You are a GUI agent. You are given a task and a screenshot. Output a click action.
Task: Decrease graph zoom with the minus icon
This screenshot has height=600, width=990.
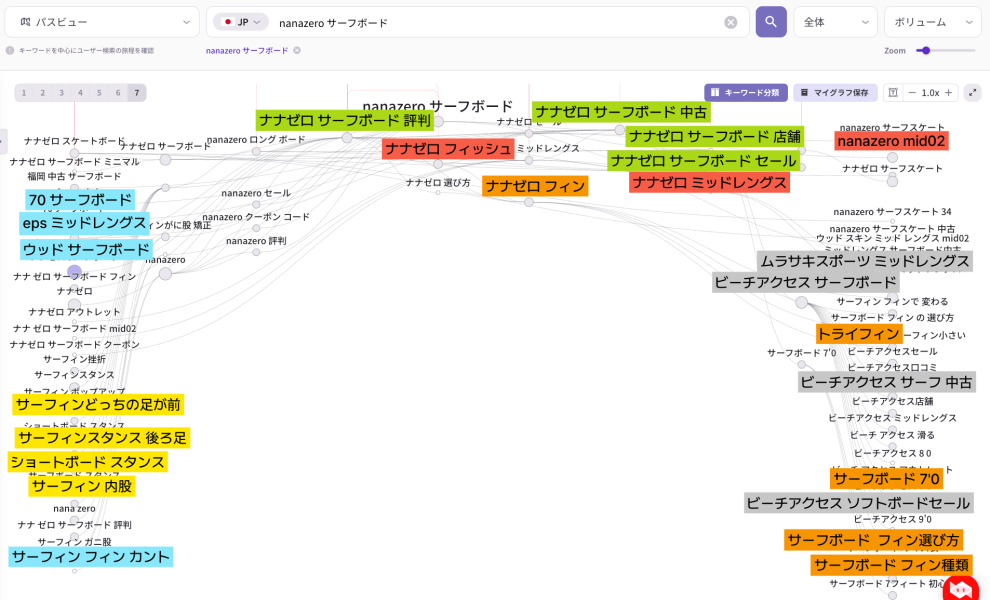tap(912, 93)
